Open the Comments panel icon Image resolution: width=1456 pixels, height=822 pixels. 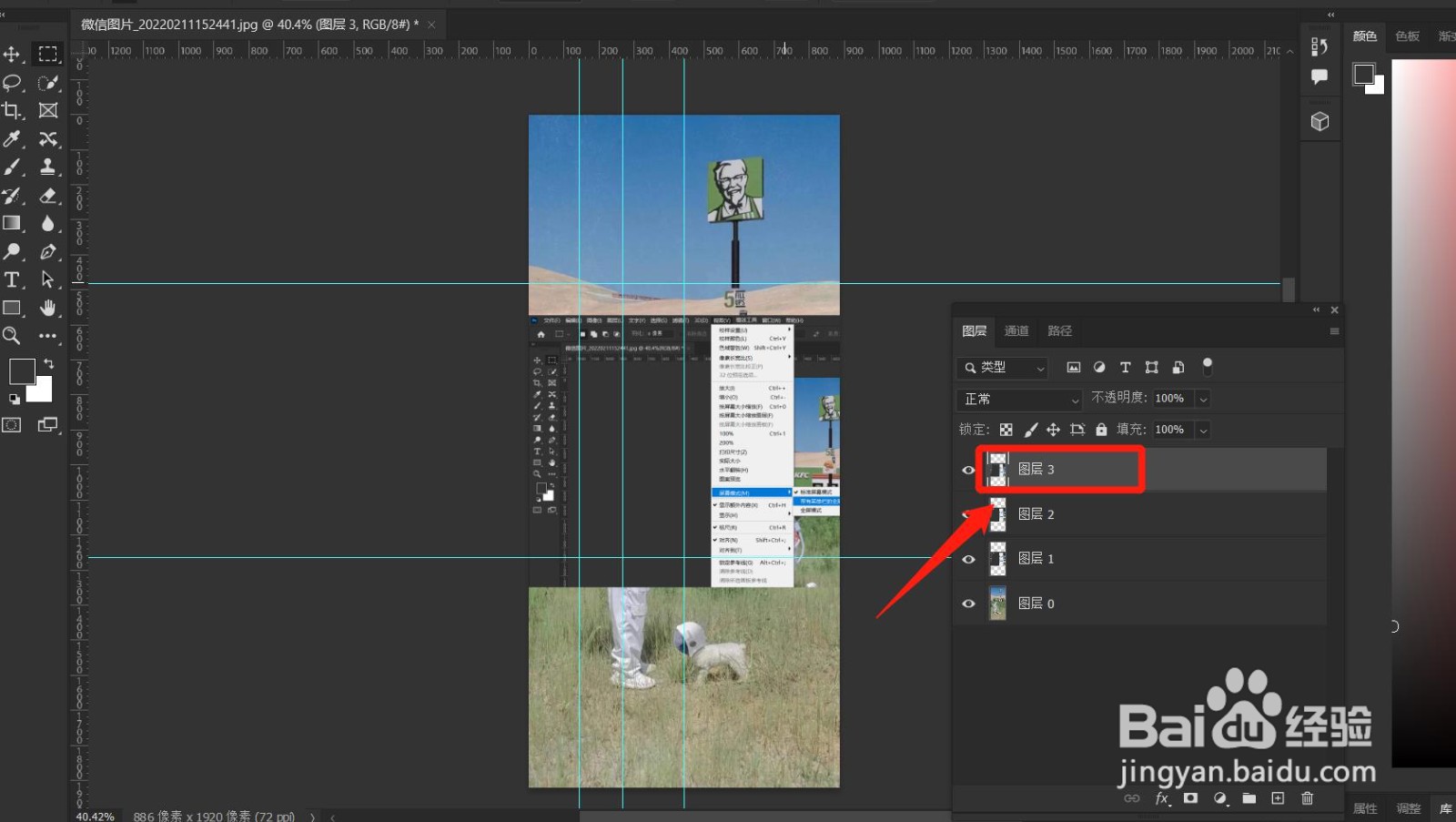pos(1319,77)
